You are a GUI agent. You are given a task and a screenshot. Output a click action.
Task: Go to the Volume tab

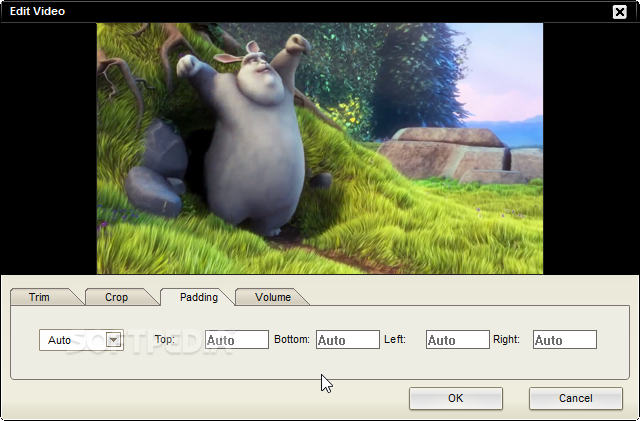click(273, 297)
